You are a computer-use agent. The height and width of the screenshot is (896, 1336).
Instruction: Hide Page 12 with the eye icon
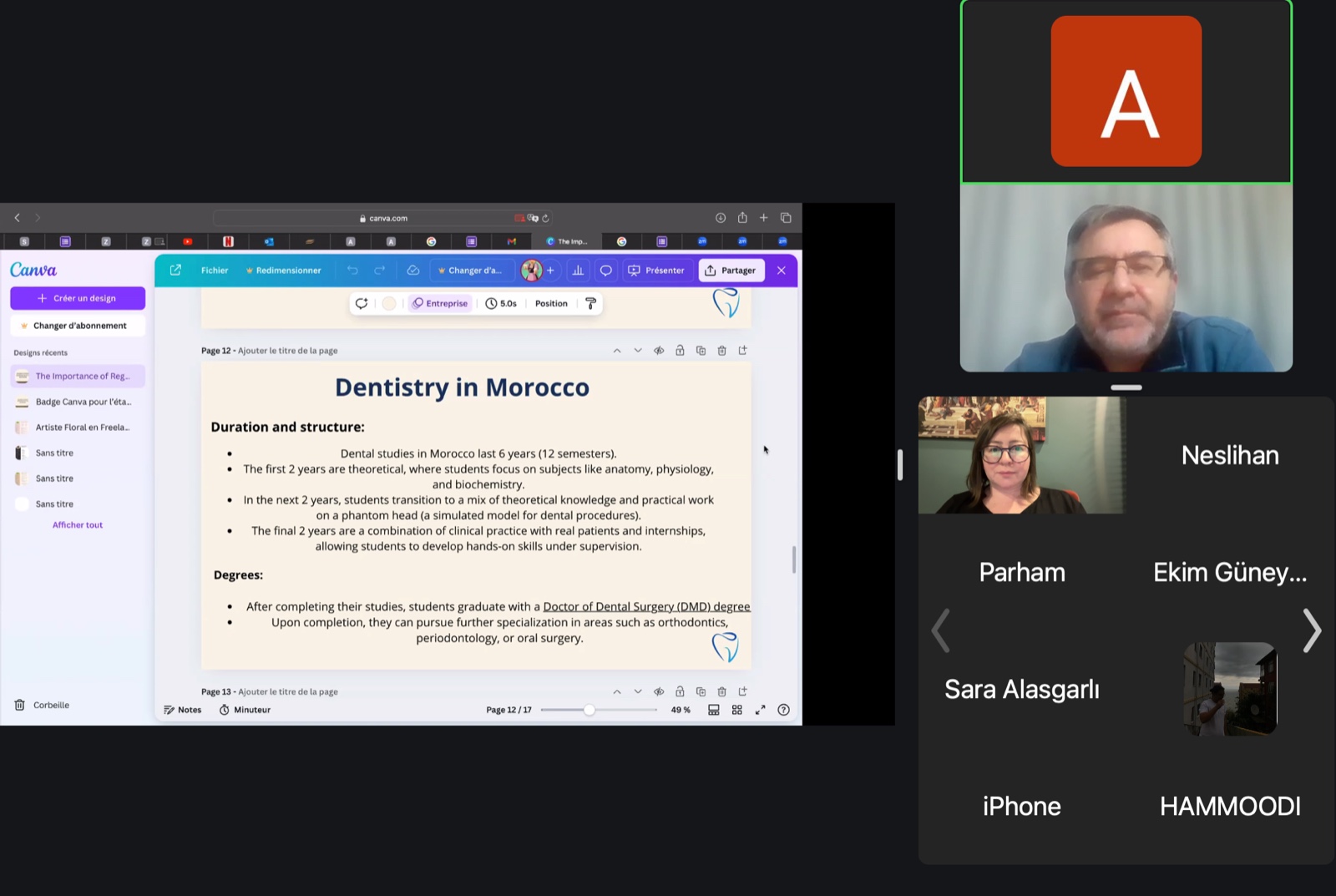[659, 351]
